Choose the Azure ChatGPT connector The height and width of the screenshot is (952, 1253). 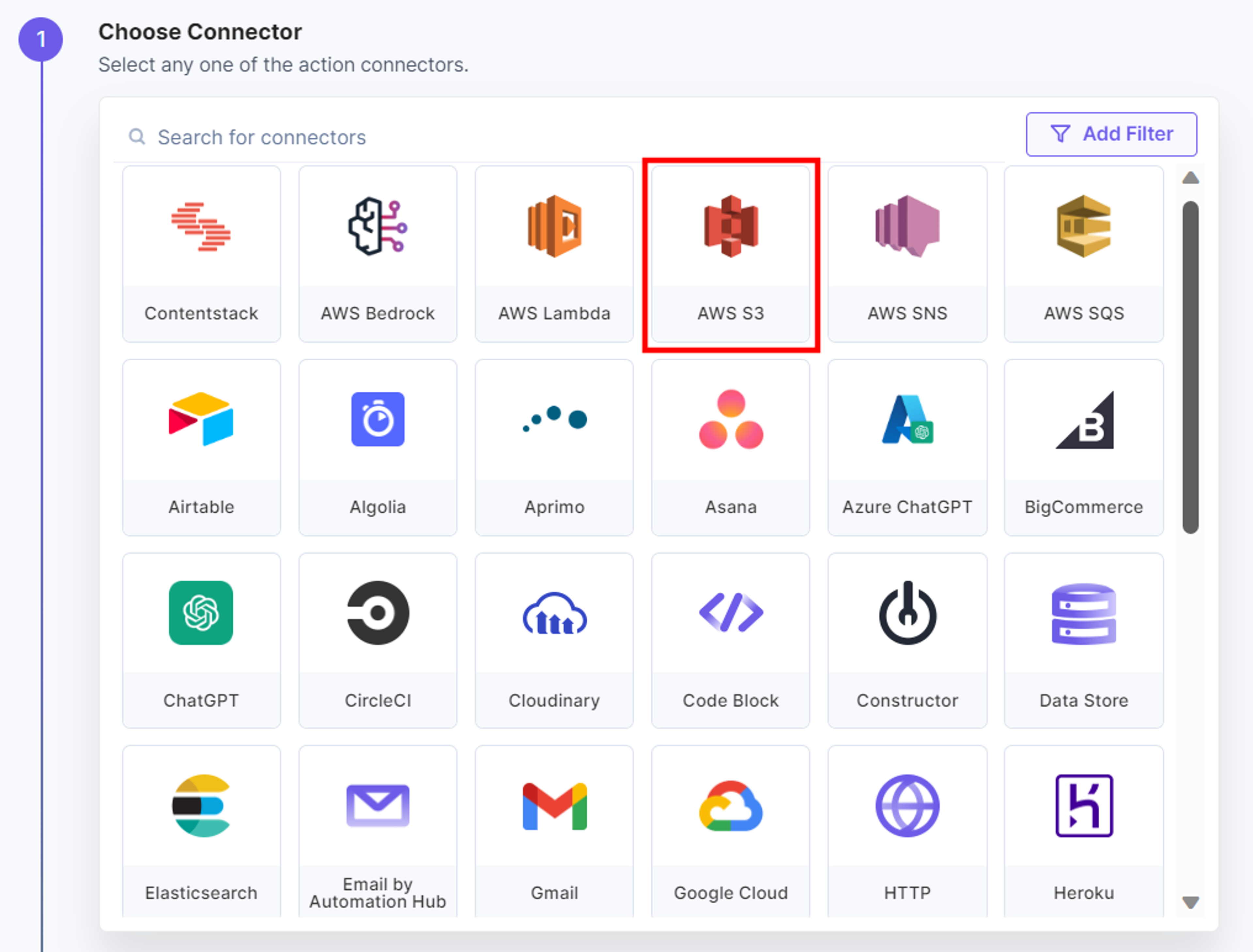point(907,448)
